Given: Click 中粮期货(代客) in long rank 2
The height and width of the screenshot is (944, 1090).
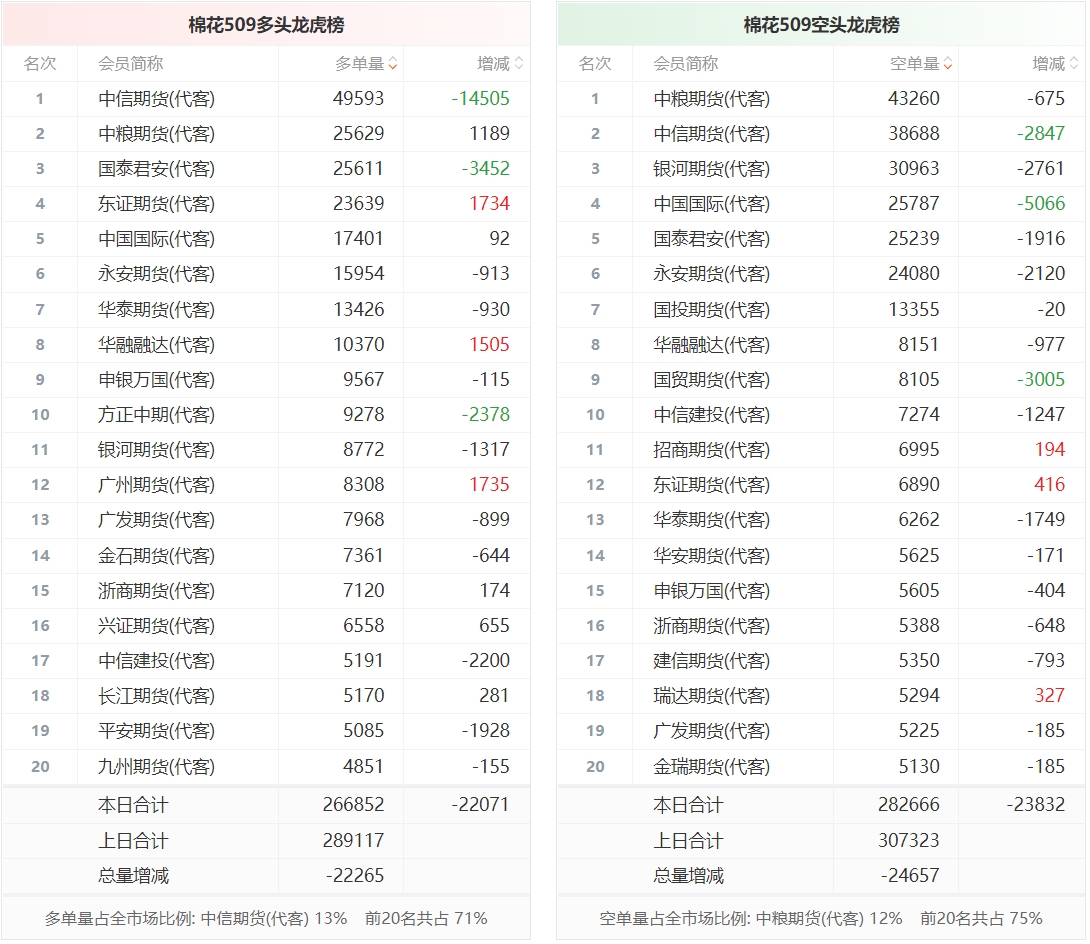Looking at the screenshot, I should 156,133.
